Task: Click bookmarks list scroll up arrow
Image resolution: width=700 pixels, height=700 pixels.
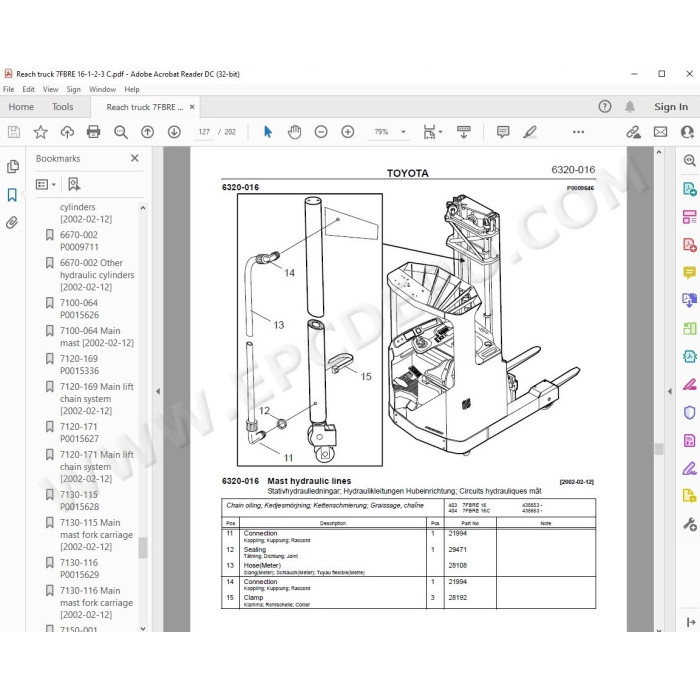Action: tap(143, 208)
